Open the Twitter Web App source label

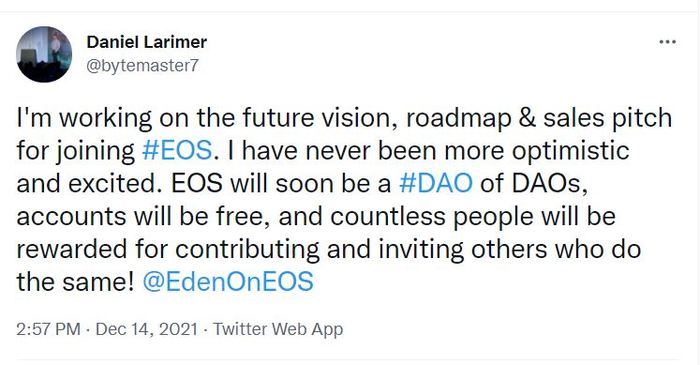coord(278,329)
